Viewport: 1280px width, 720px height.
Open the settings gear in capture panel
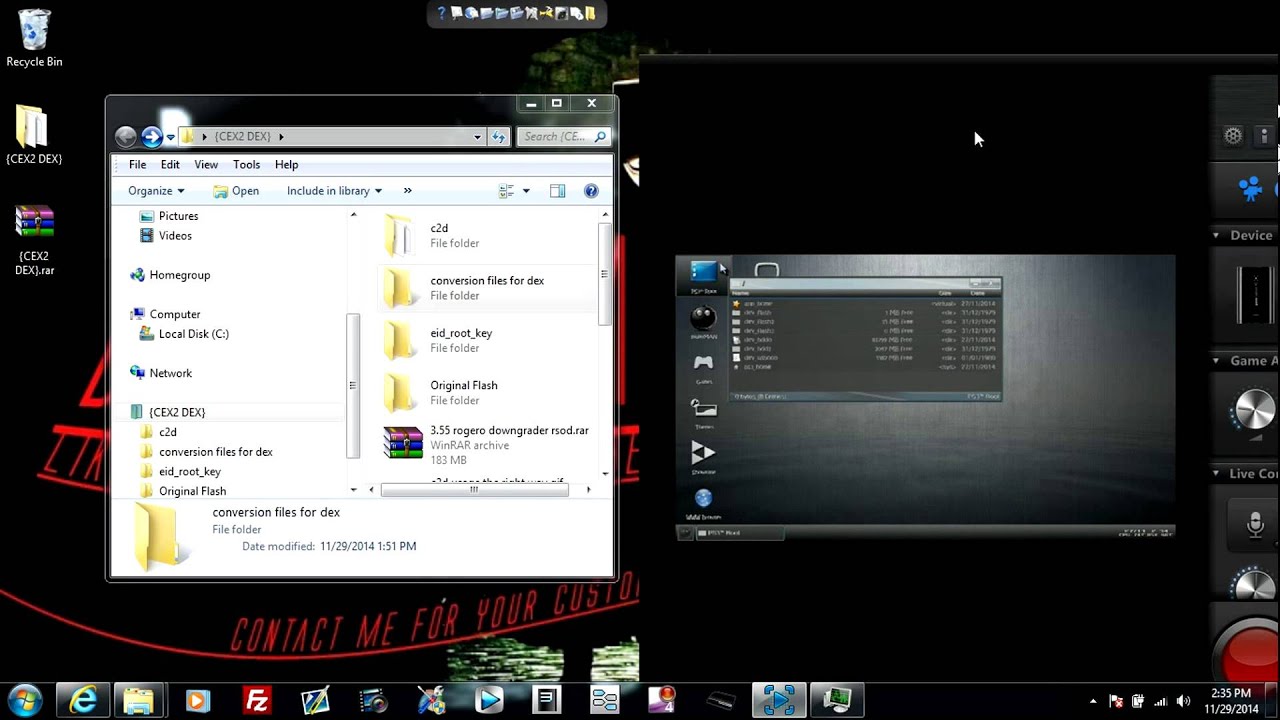(1234, 136)
